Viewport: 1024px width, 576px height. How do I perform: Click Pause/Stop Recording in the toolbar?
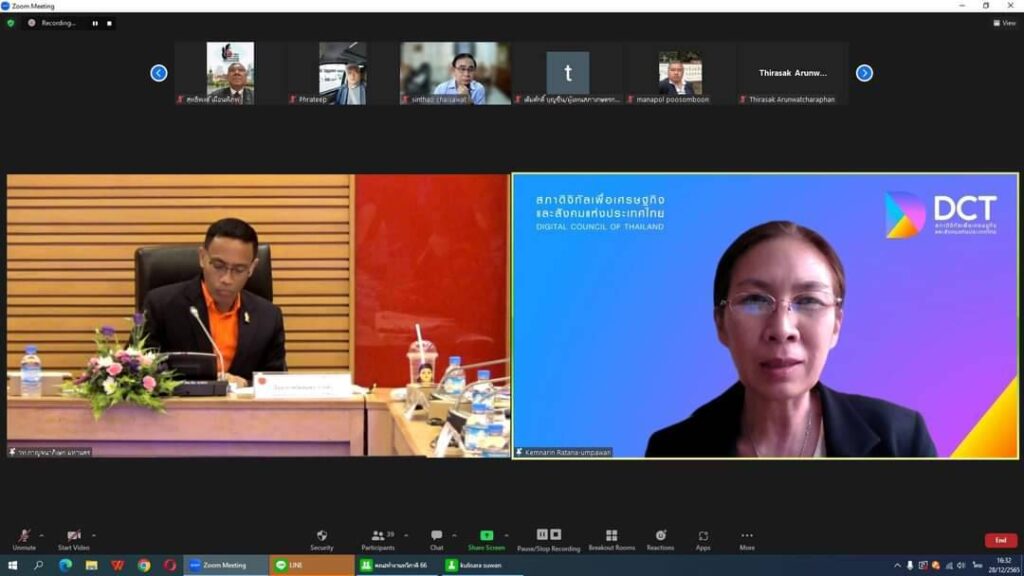pyautogui.click(x=548, y=538)
